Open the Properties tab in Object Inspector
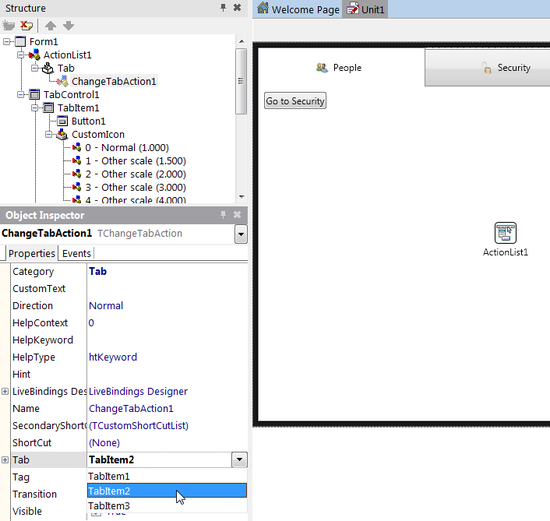Viewport: 550px width, 521px height. (x=31, y=253)
